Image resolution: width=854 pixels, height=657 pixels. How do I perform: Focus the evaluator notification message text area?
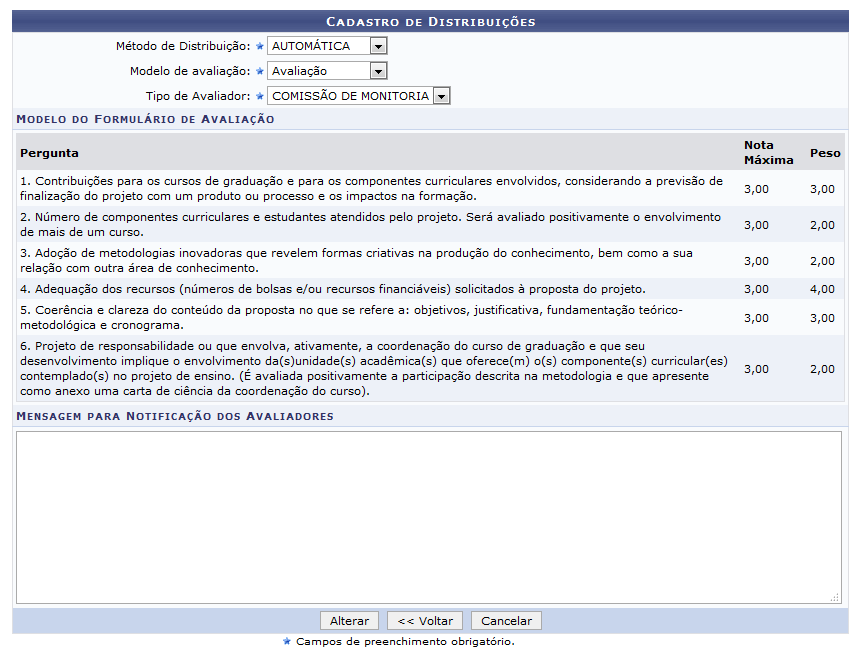[428, 516]
